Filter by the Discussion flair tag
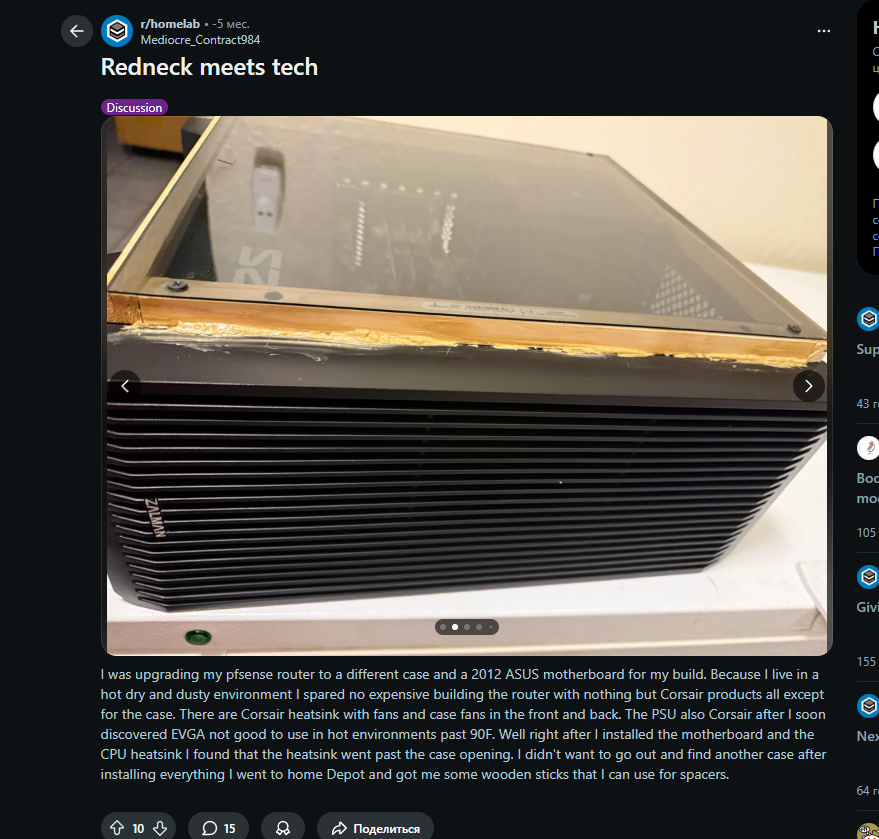The image size is (879, 839). click(x=134, y=107)
